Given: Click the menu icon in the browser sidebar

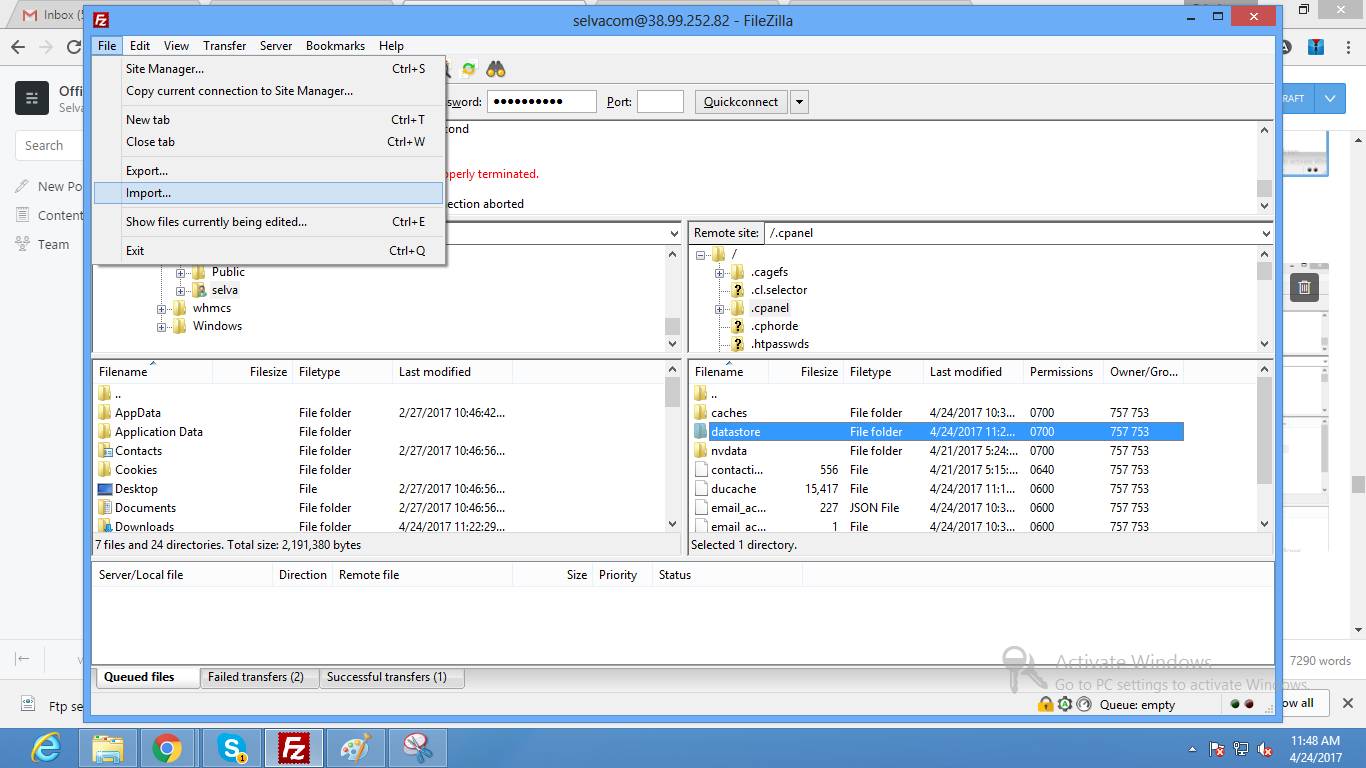Looking at the screenshot, I should pos(32,98).
